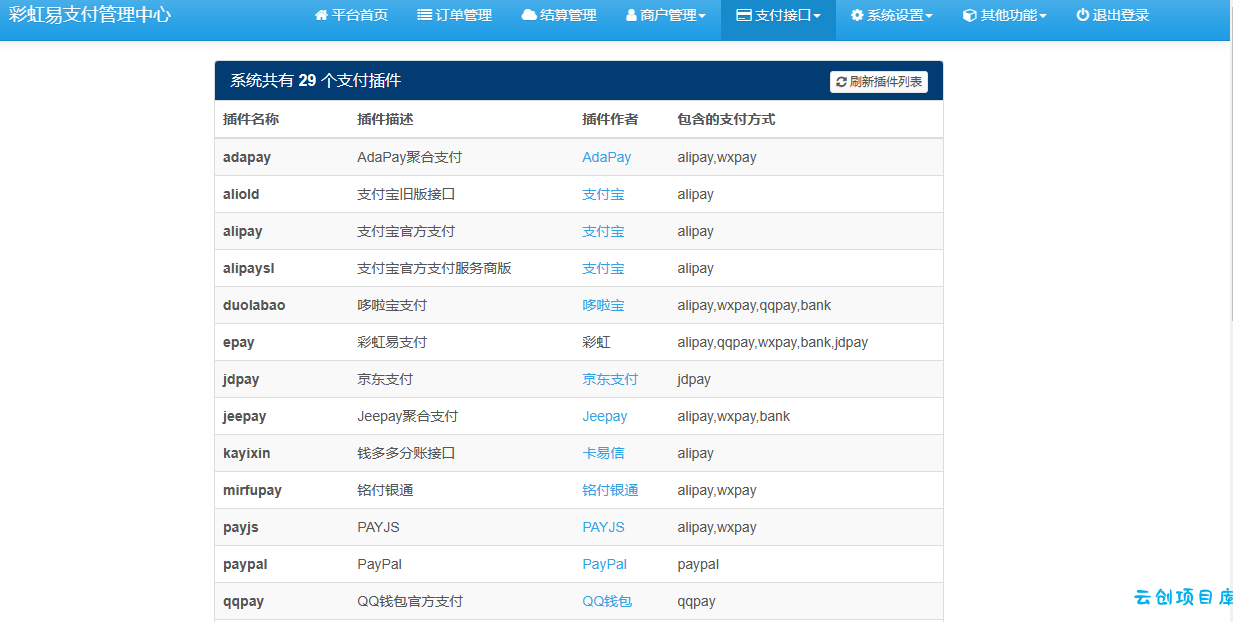Viewport: 1233px width, 622px height.
Task: Open the Jeepay author link
Action: 605,416
